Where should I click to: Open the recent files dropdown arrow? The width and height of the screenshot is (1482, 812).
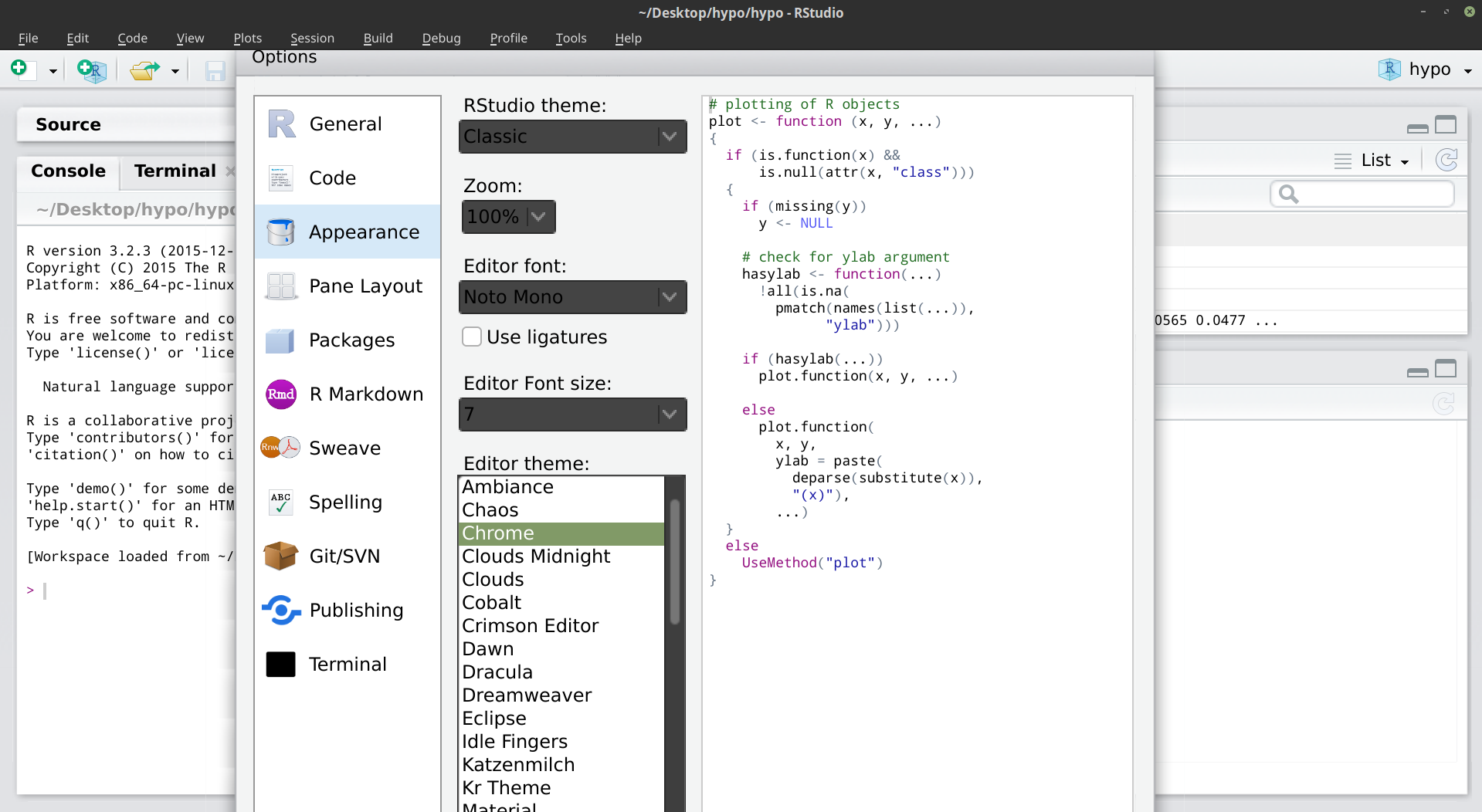[175, 72]
